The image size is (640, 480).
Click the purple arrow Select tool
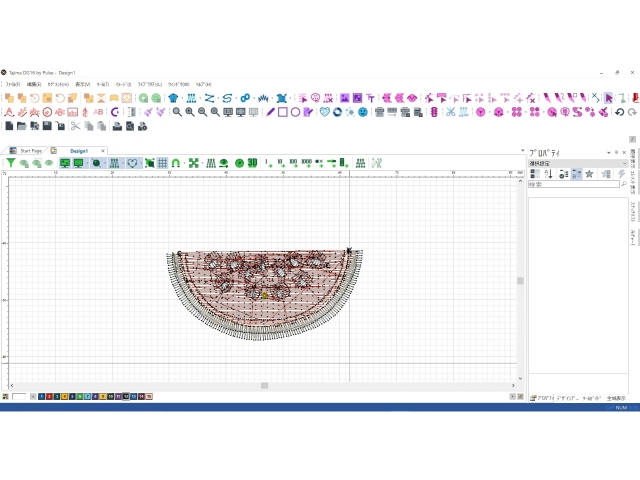(x=609, y=98)
